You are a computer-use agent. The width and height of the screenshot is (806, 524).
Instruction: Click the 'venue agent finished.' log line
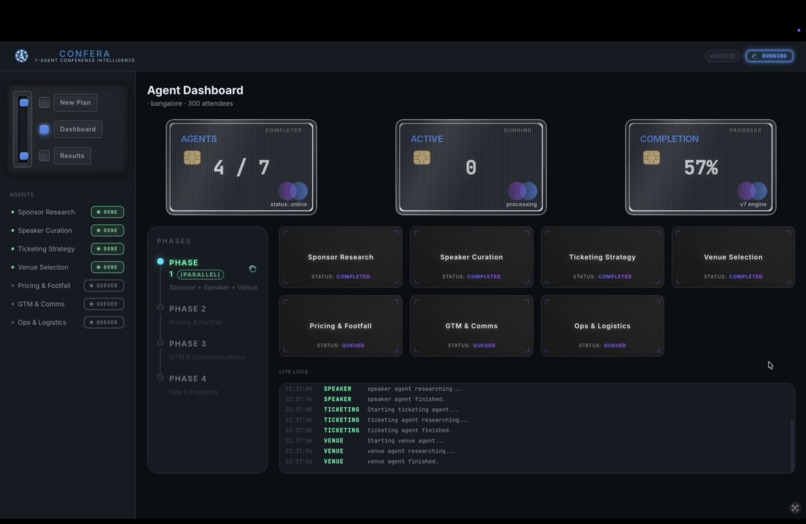click(x=402, y=461)
